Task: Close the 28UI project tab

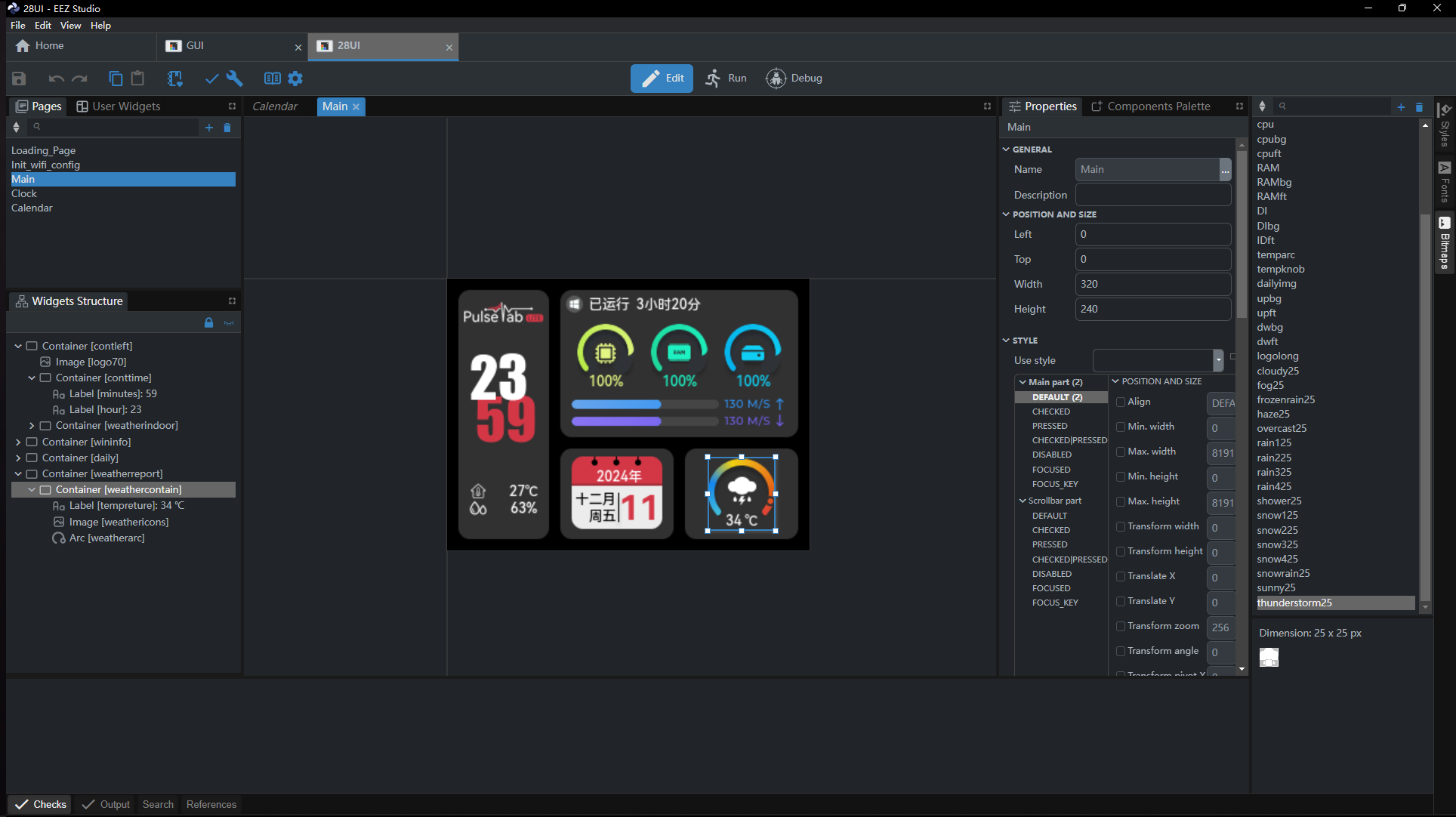Action: tap(449, 47)
